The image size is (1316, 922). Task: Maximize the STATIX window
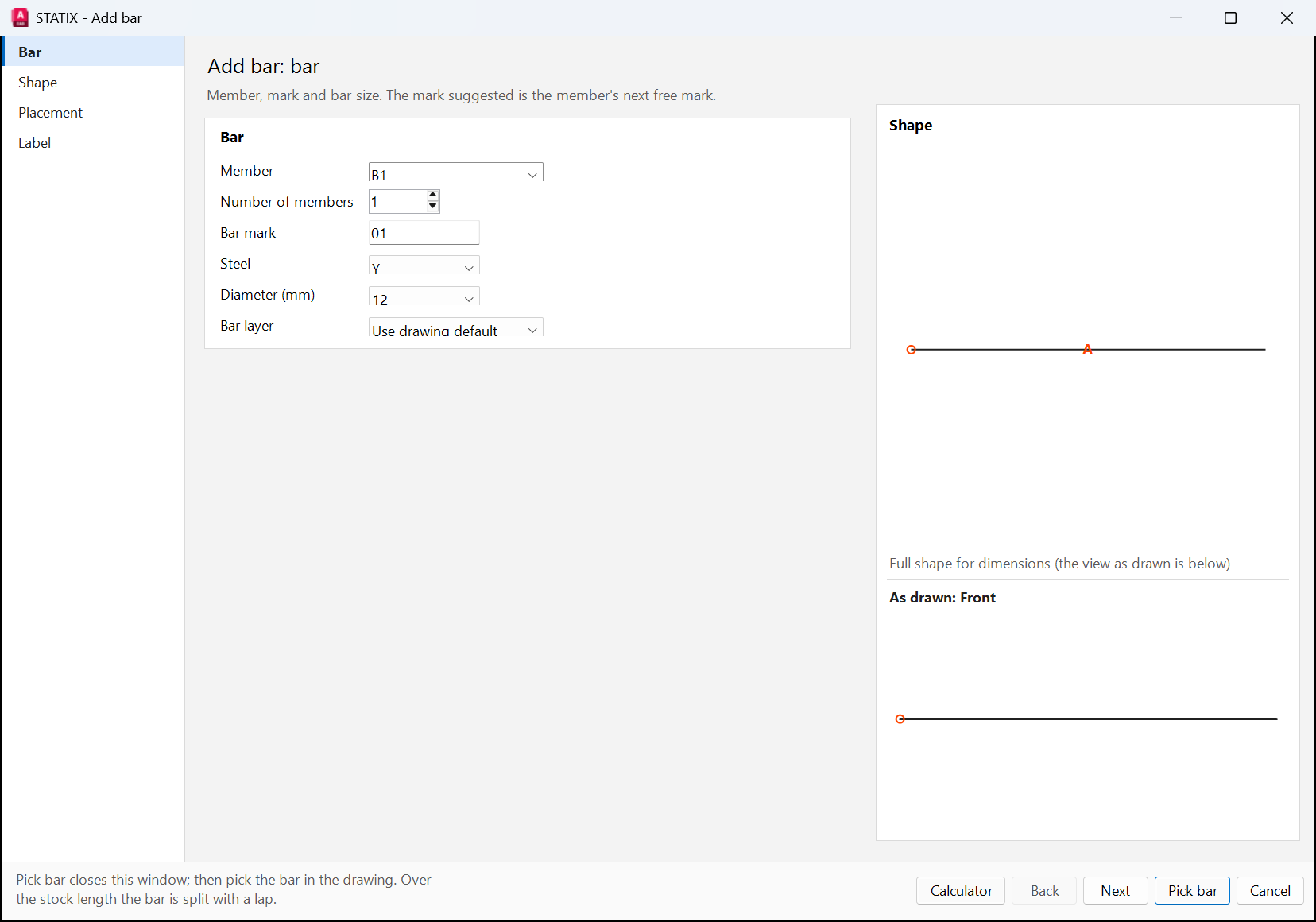1231,17
